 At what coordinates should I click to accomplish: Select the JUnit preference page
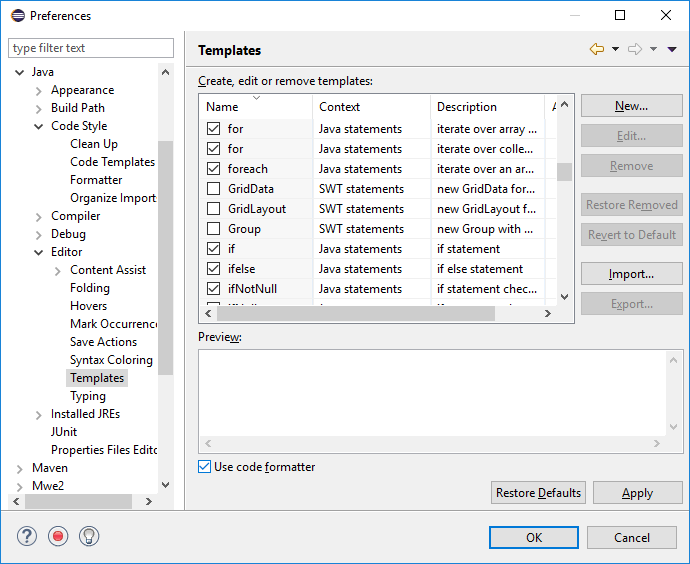click(64, 432)
